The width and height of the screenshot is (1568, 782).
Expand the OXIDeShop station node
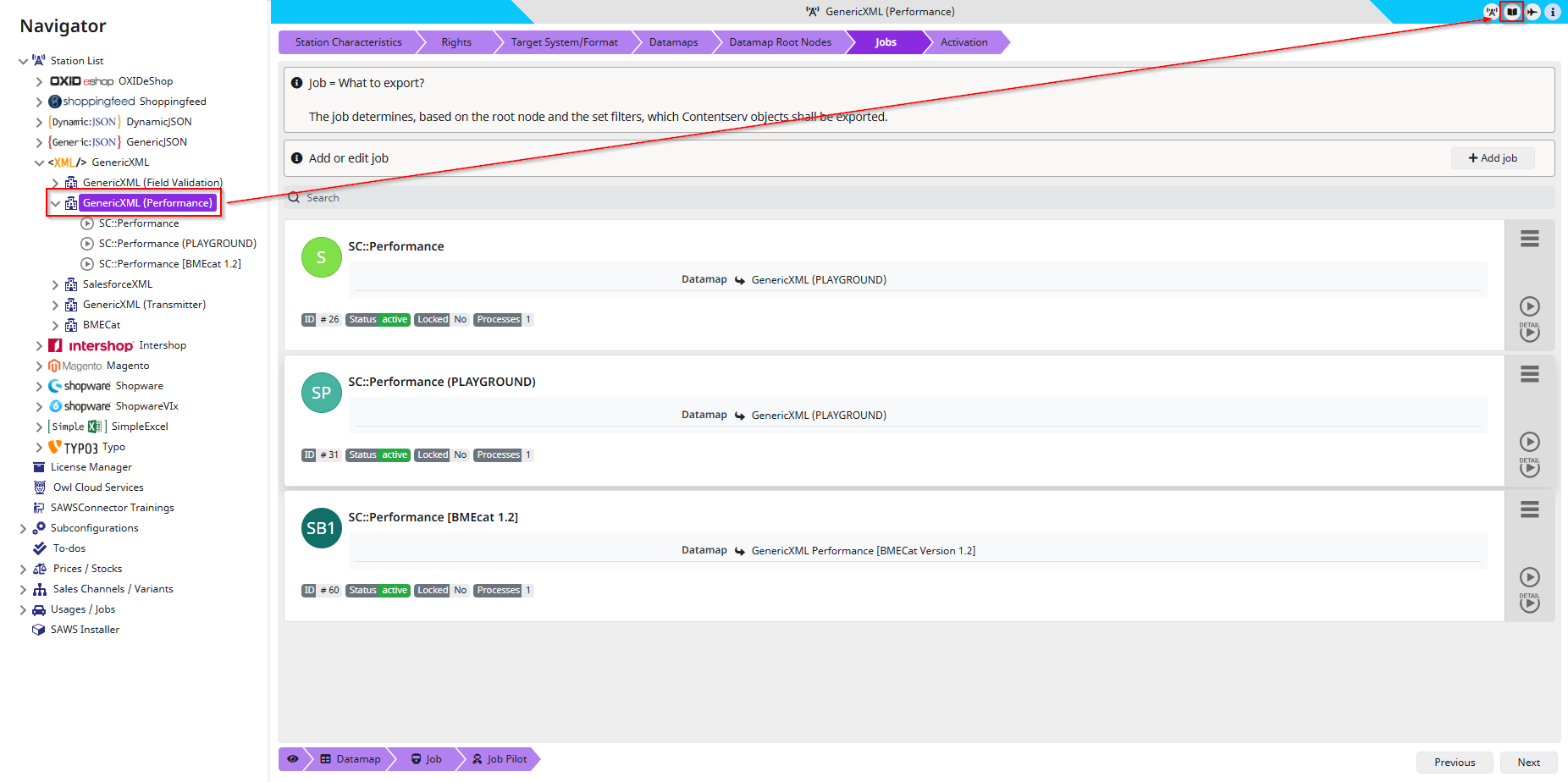click(39, 81)
